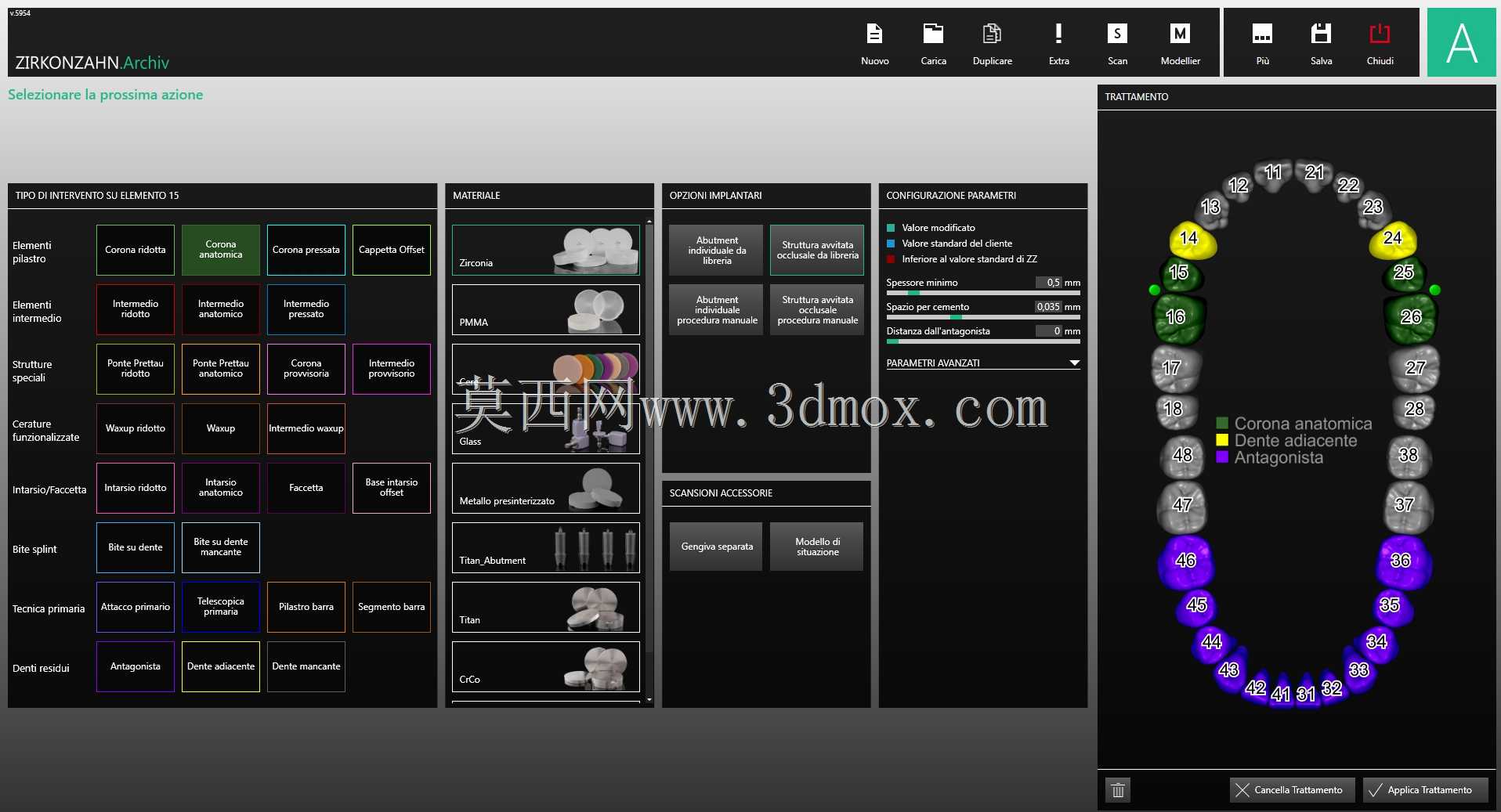Click the Salva floppy disk icon

[x=1321, y=34]
